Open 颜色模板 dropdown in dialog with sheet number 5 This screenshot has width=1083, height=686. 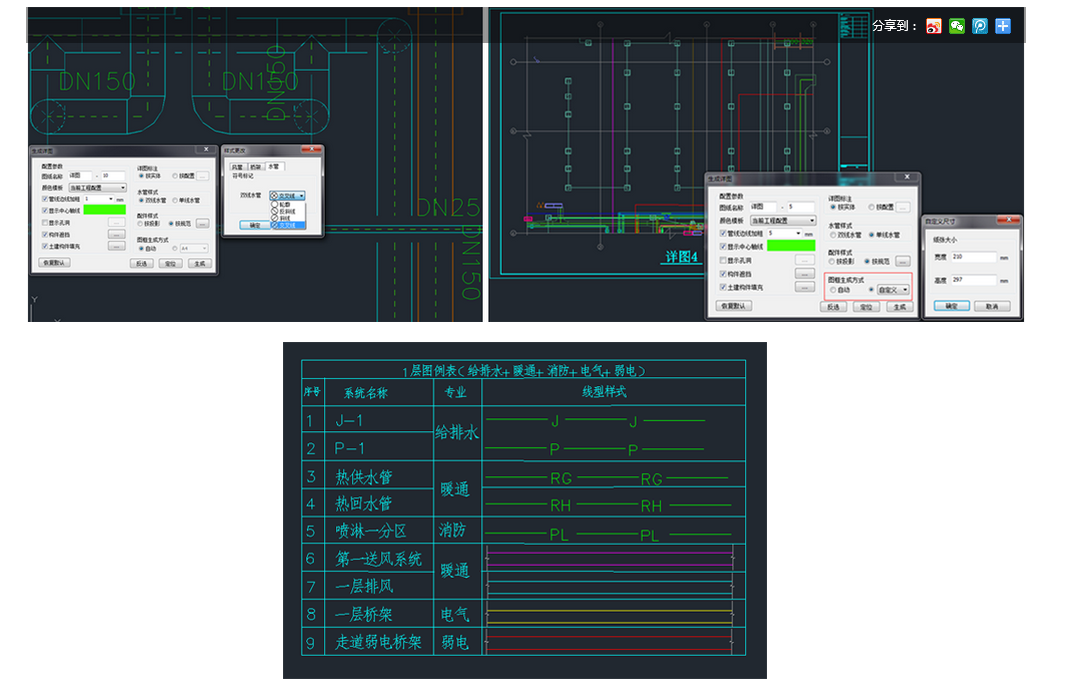783,220
